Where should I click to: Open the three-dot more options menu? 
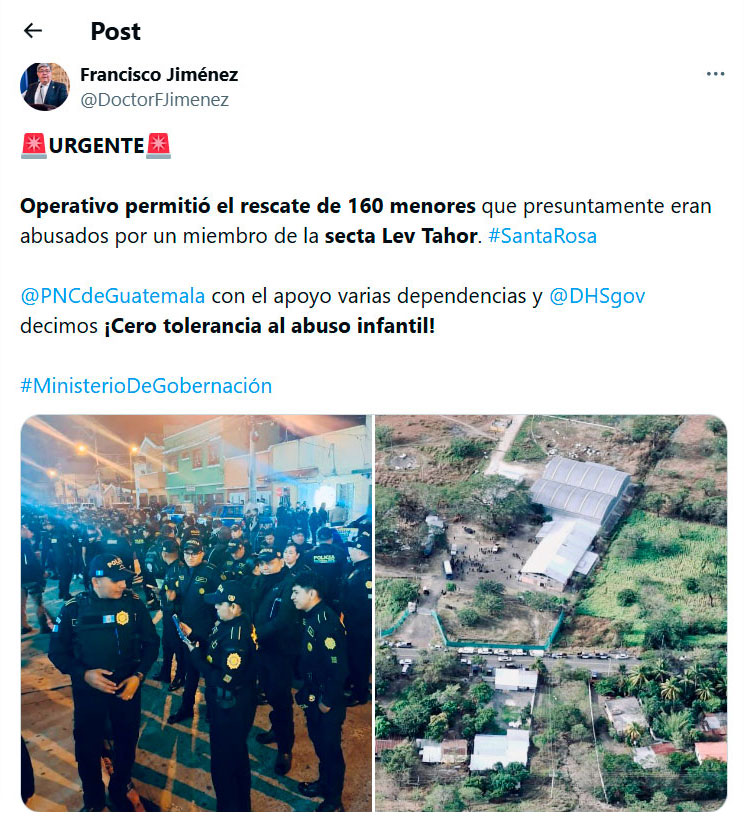(x=715, y=74)
